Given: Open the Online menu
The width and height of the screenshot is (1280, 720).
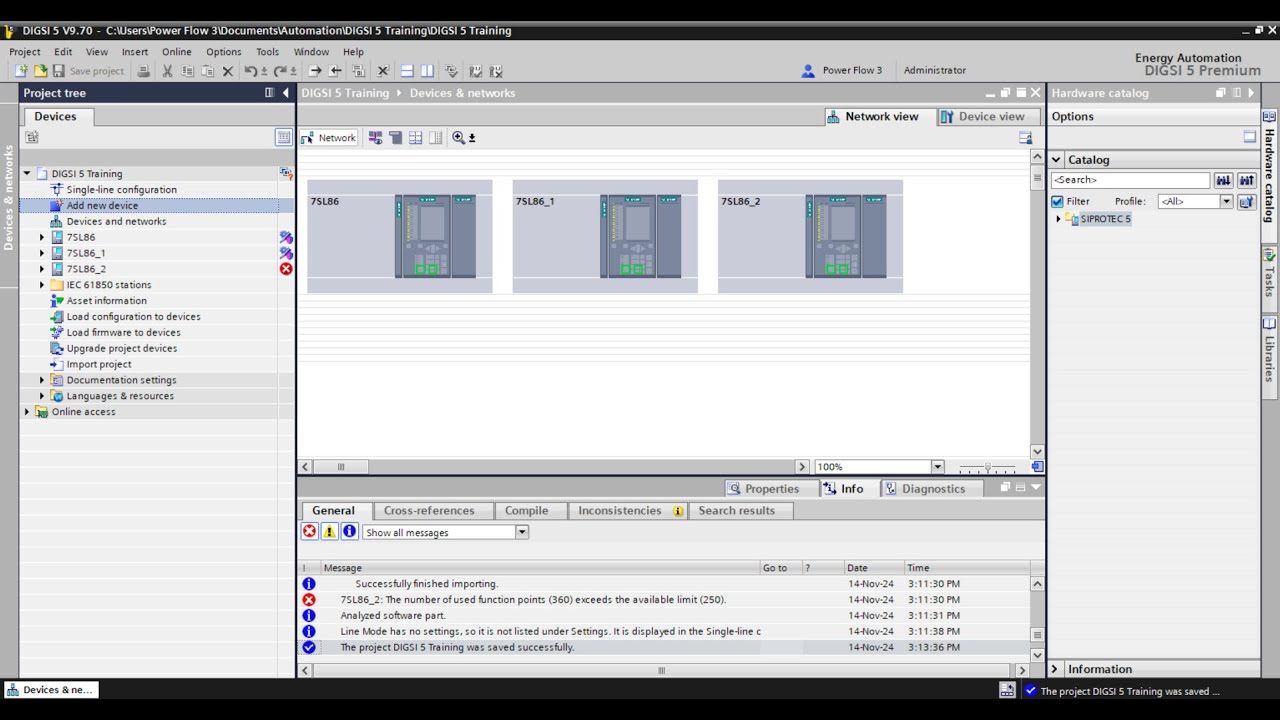Looking at the screenshot, I should coord(177,52).
